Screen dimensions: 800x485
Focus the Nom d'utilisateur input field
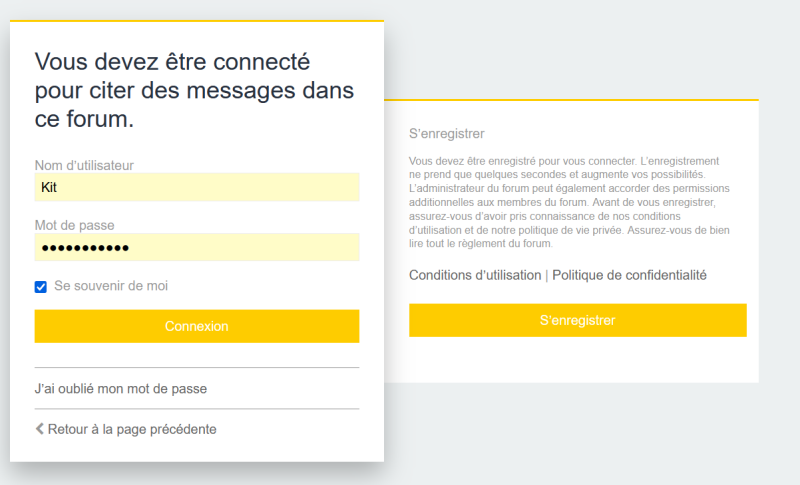pos(197,187)
